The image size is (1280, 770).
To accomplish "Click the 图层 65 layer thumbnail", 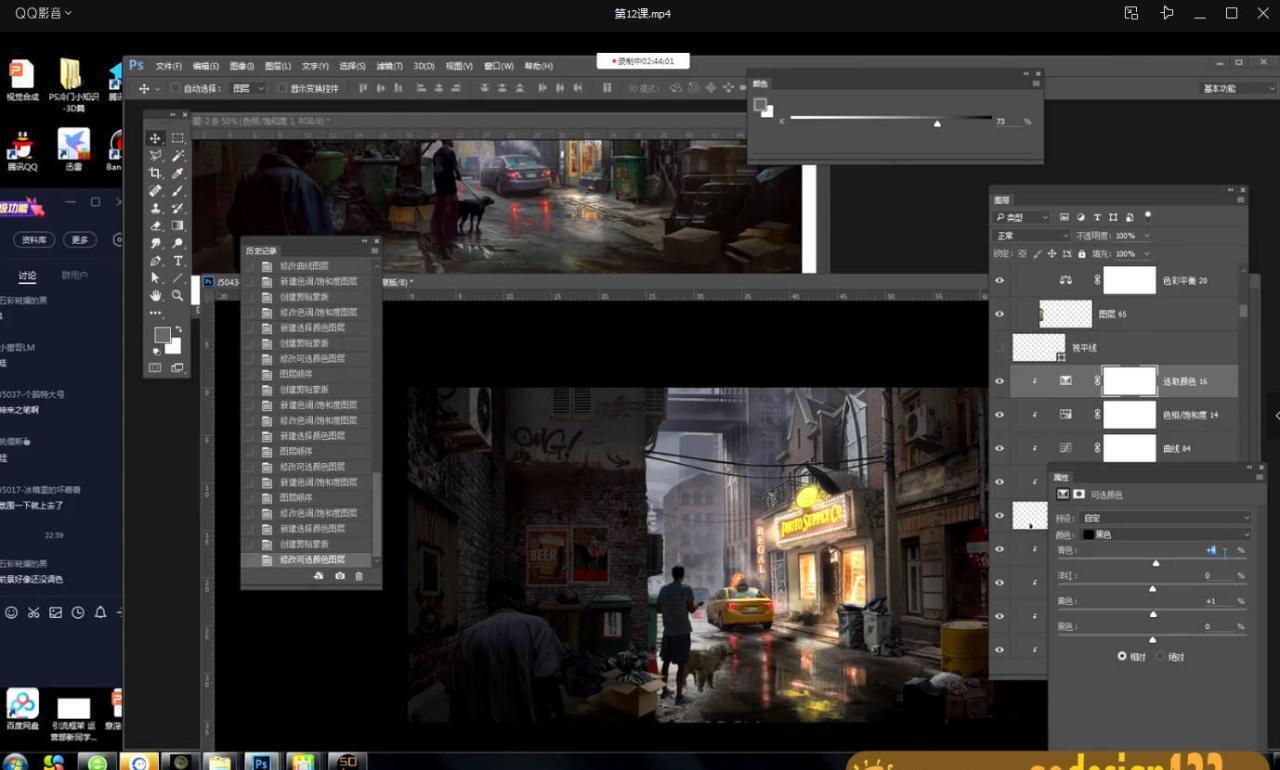I will 1065,314.
